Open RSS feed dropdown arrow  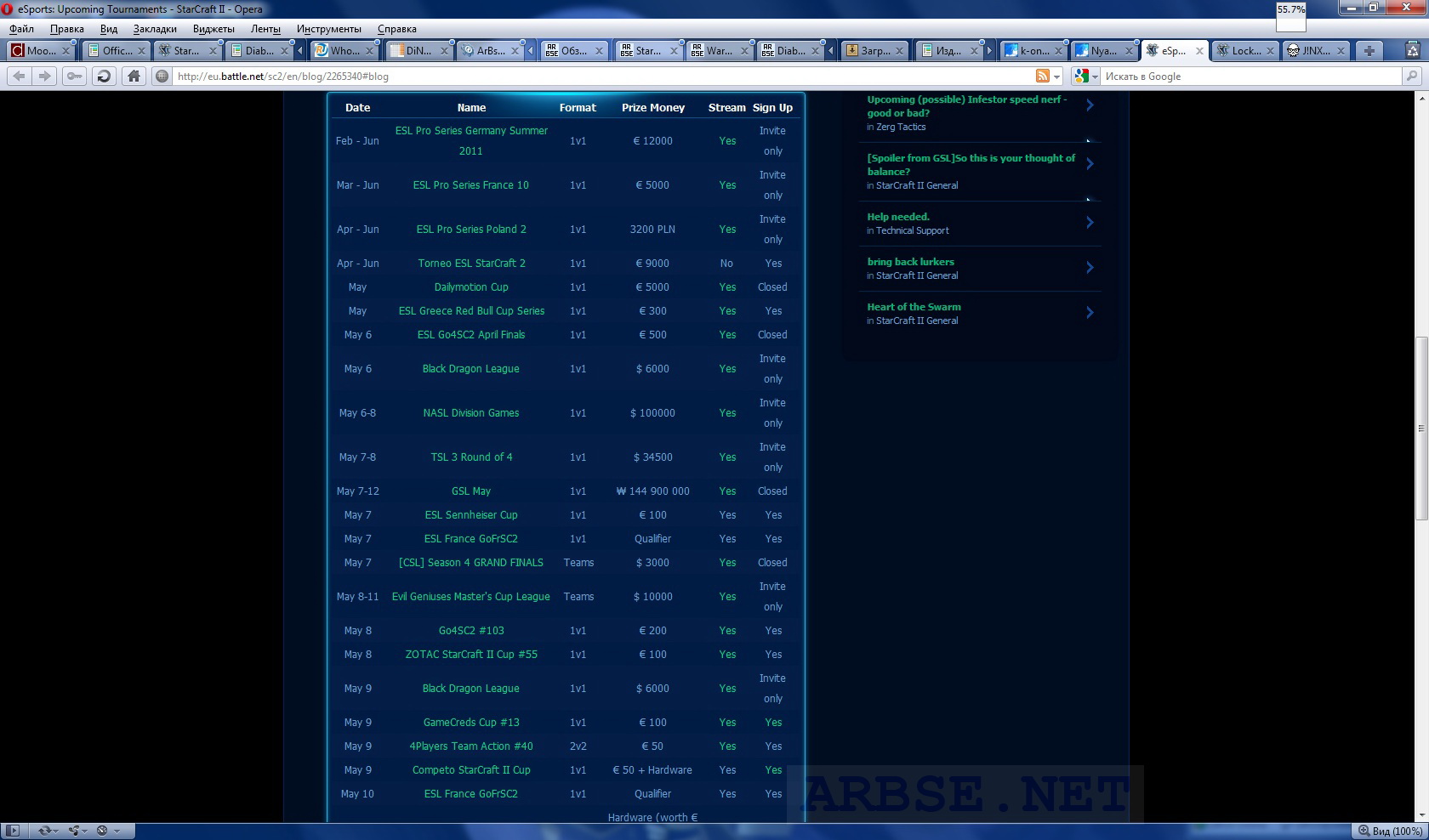[x=1057, y=77]
